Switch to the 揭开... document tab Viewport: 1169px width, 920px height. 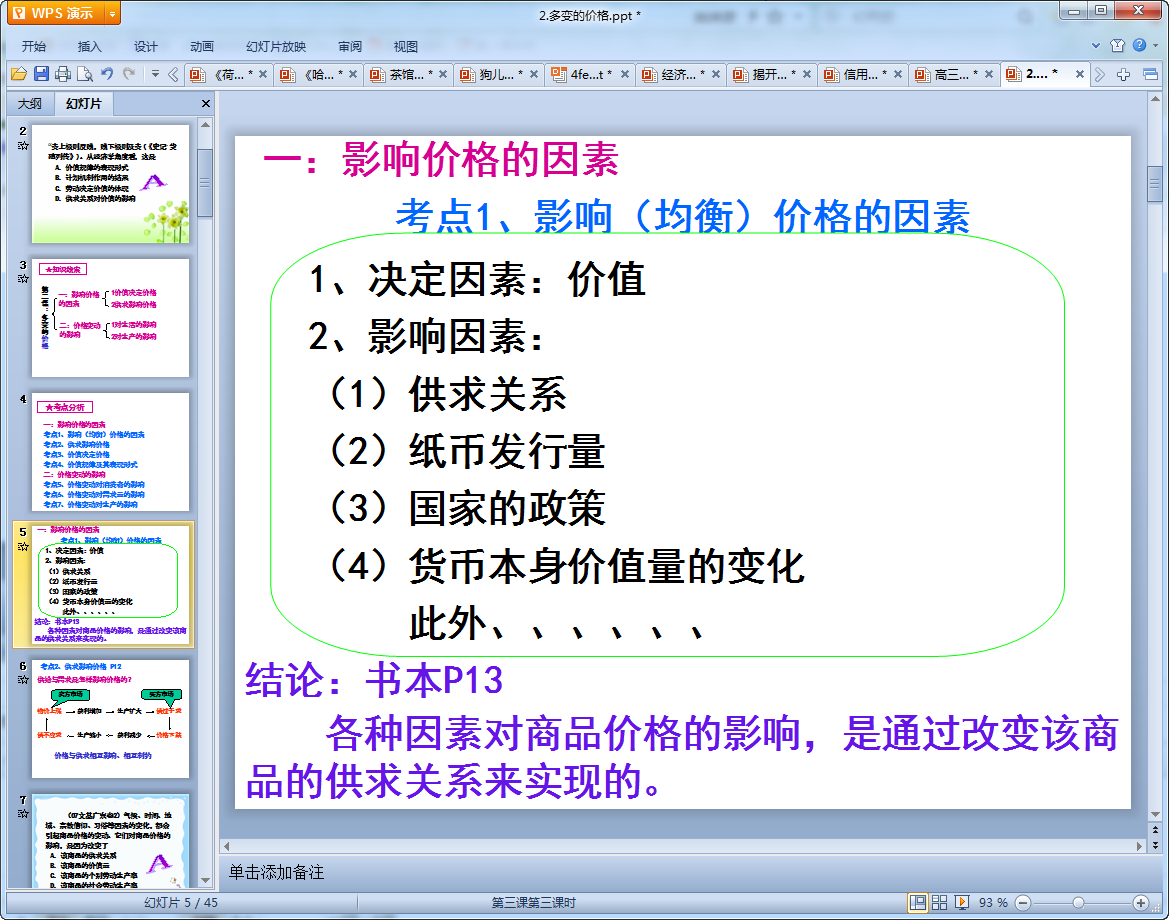772,74
